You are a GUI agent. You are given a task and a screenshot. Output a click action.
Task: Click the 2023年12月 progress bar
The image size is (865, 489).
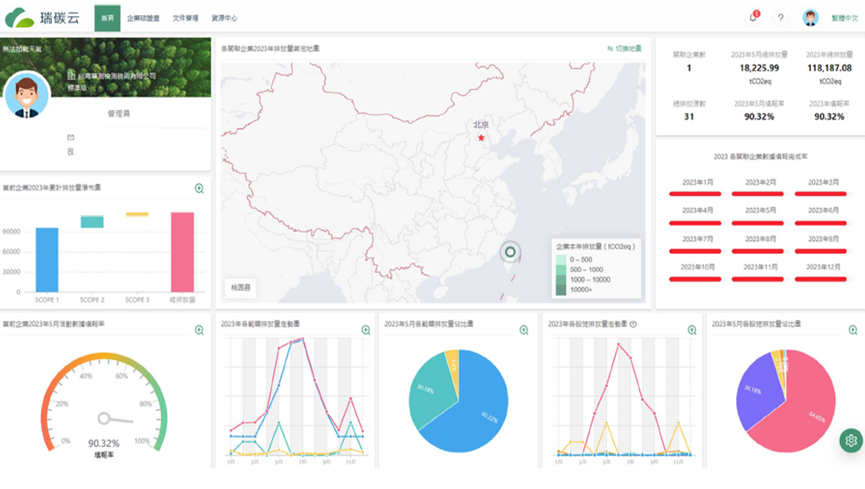823,279
